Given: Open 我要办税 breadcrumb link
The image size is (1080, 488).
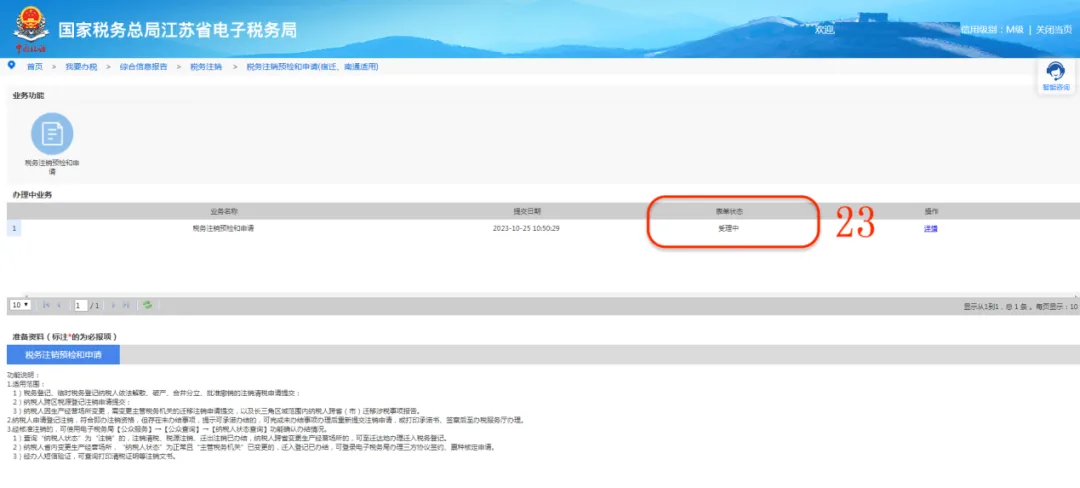Looking at the screenshot, I should click(81, 67).
